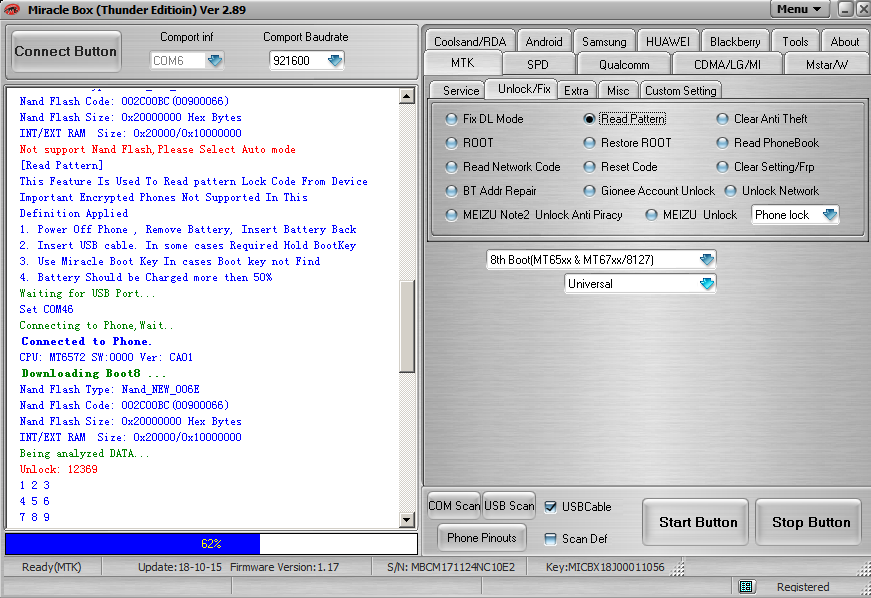Choose the BT Addr Repair option

[452, 190]
